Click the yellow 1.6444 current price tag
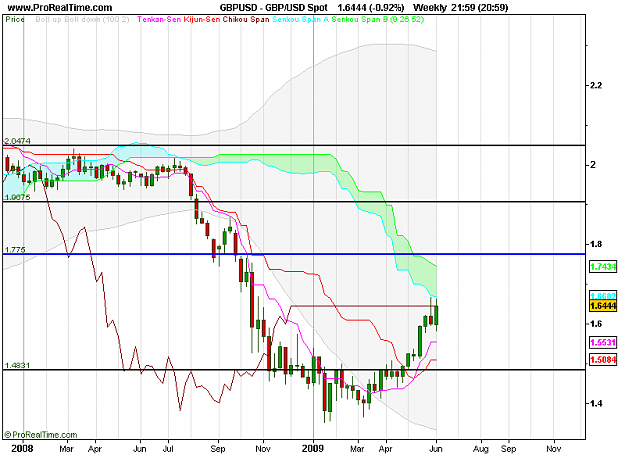This screenshot has width=625, height=469. click(603, 306)
